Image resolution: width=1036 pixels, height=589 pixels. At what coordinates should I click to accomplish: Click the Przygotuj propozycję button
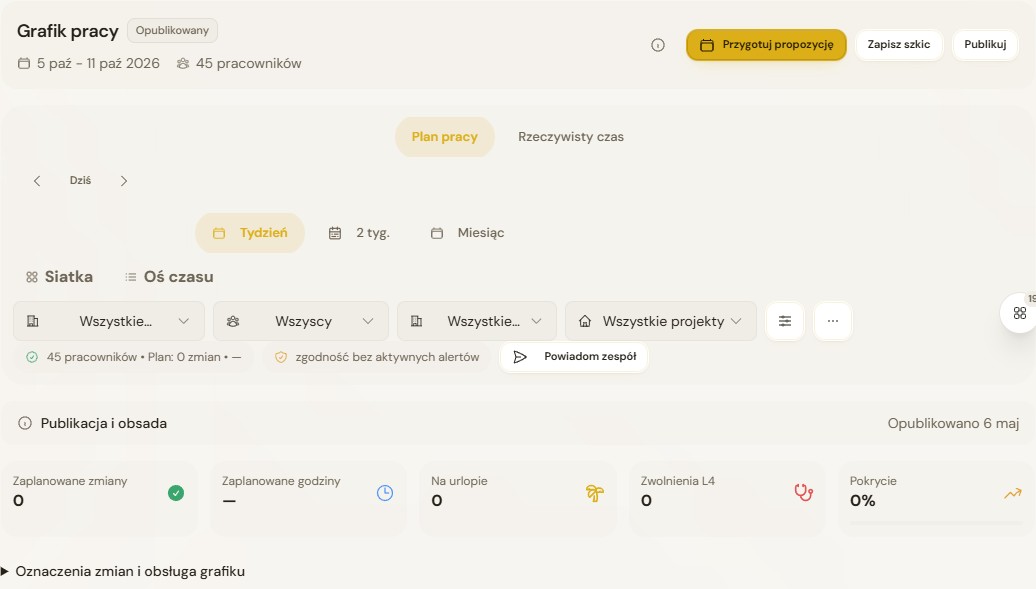click(766, 45)
